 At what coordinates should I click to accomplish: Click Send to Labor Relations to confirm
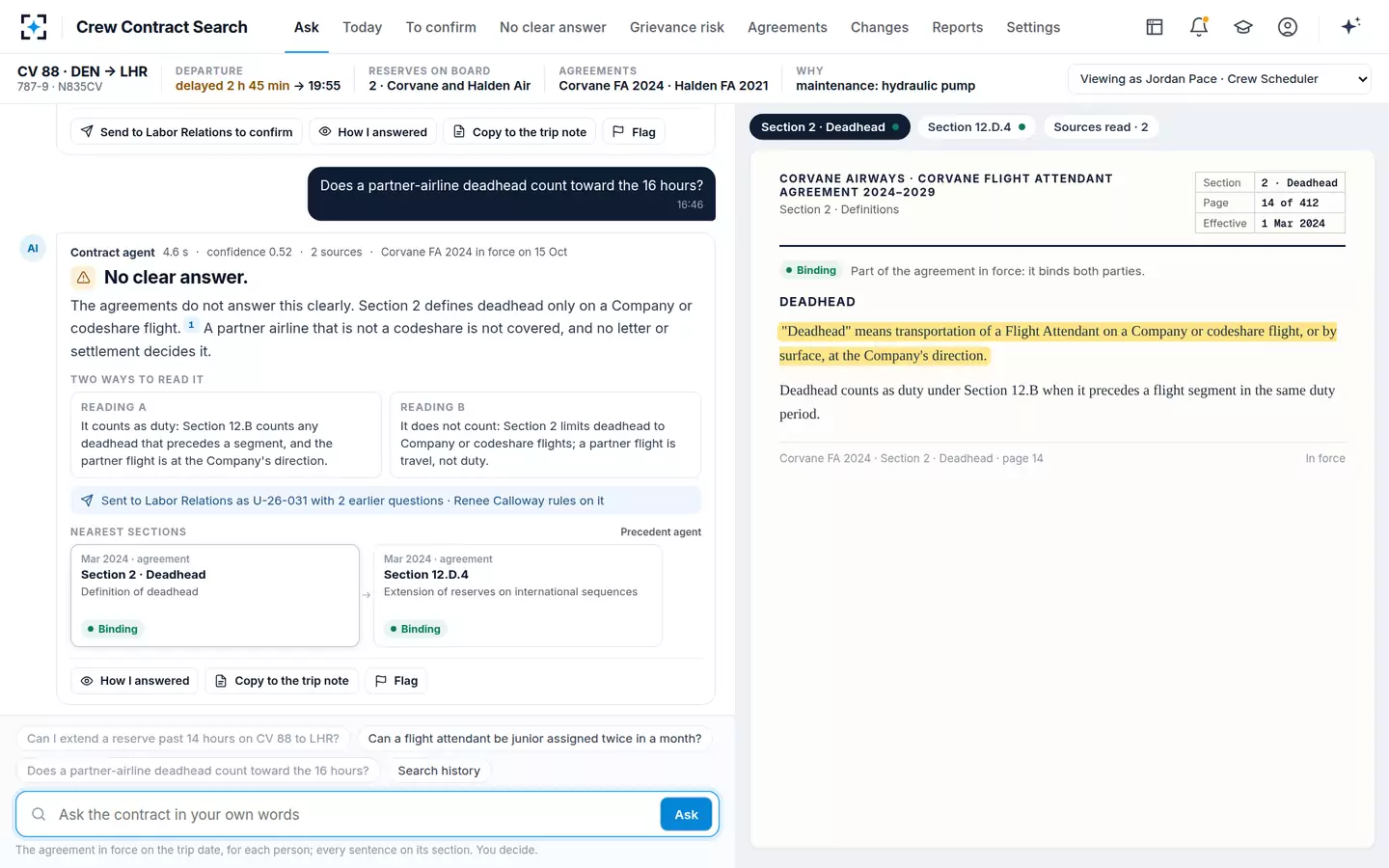pos(187,132)
